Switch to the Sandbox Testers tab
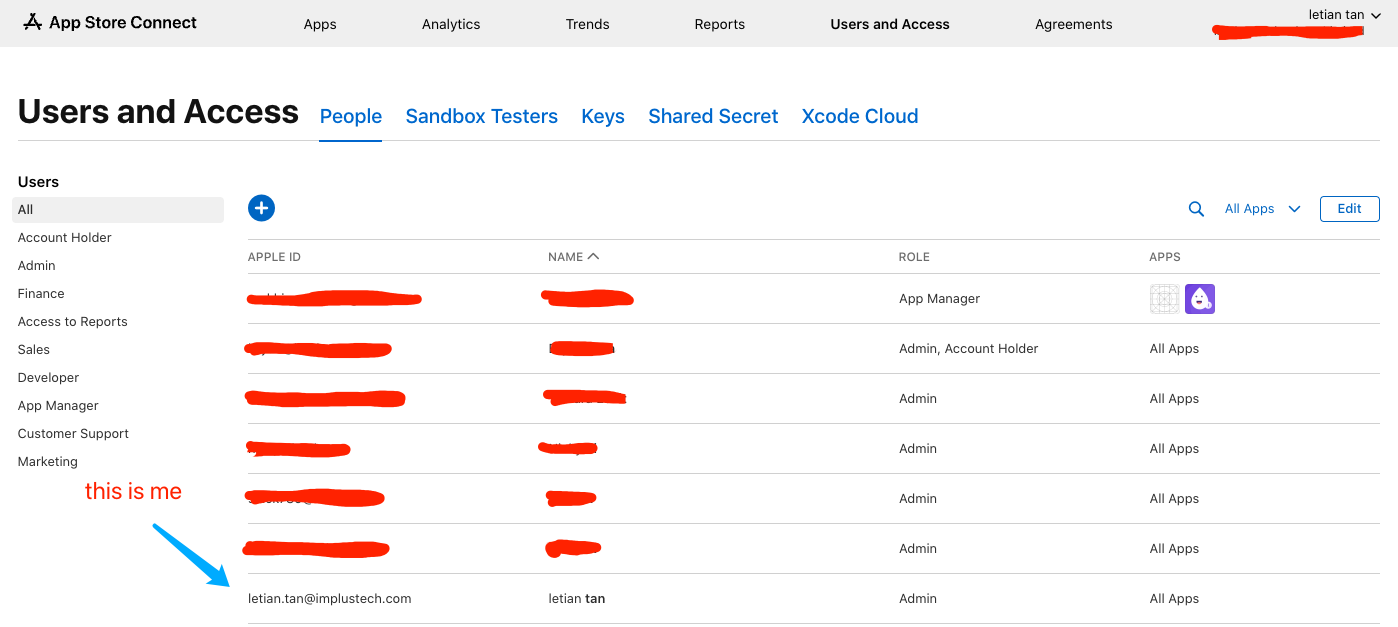Screen dimensions: 1398x627 (482, 116)
